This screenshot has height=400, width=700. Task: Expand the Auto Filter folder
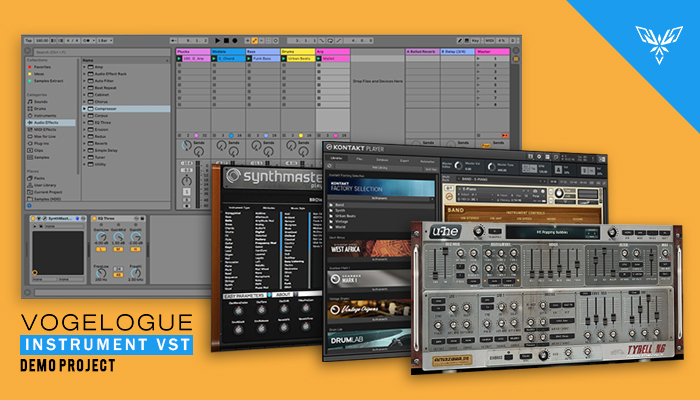coord(84,81)
